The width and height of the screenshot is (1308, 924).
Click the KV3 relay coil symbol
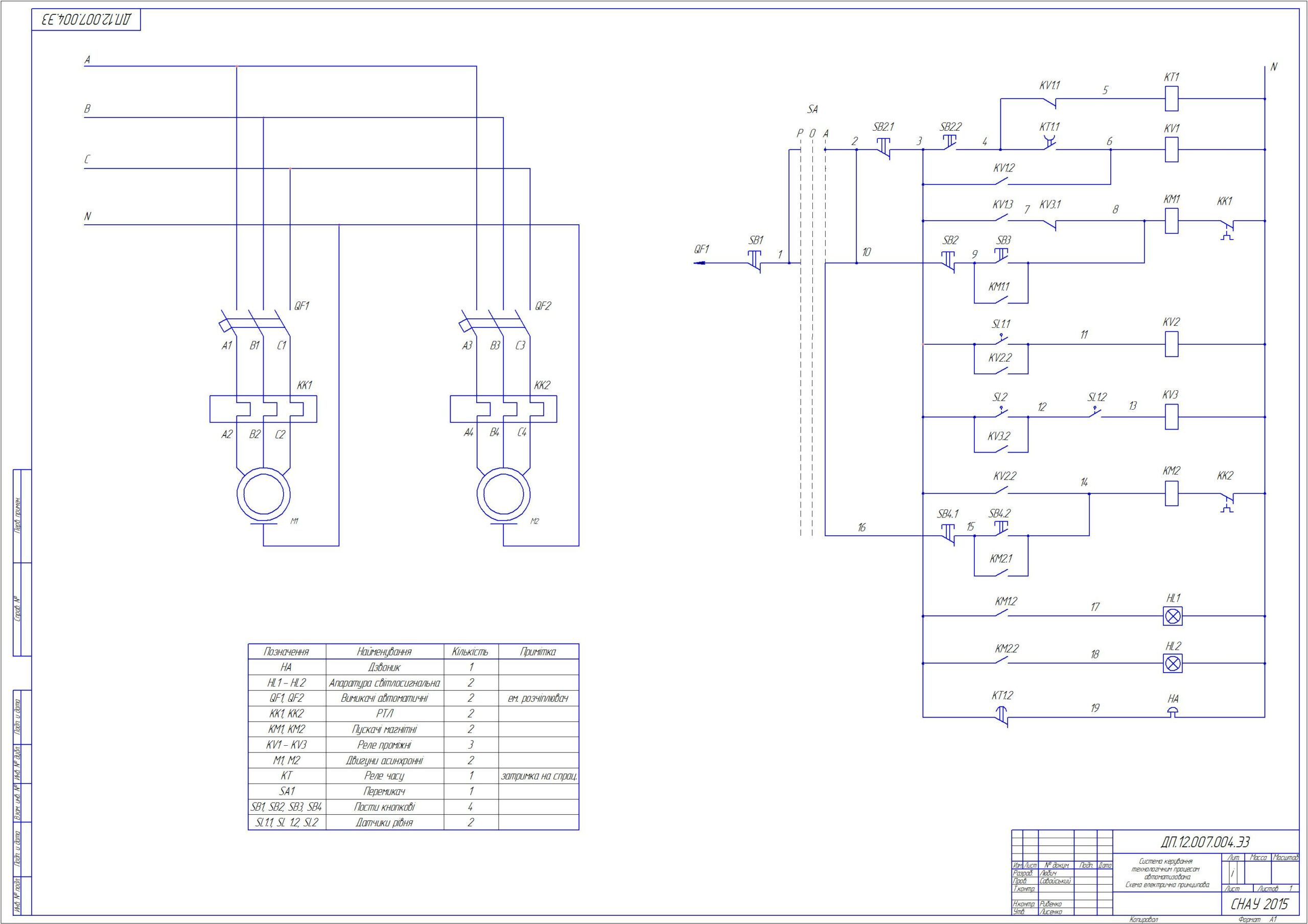[x=1171, y=417]
